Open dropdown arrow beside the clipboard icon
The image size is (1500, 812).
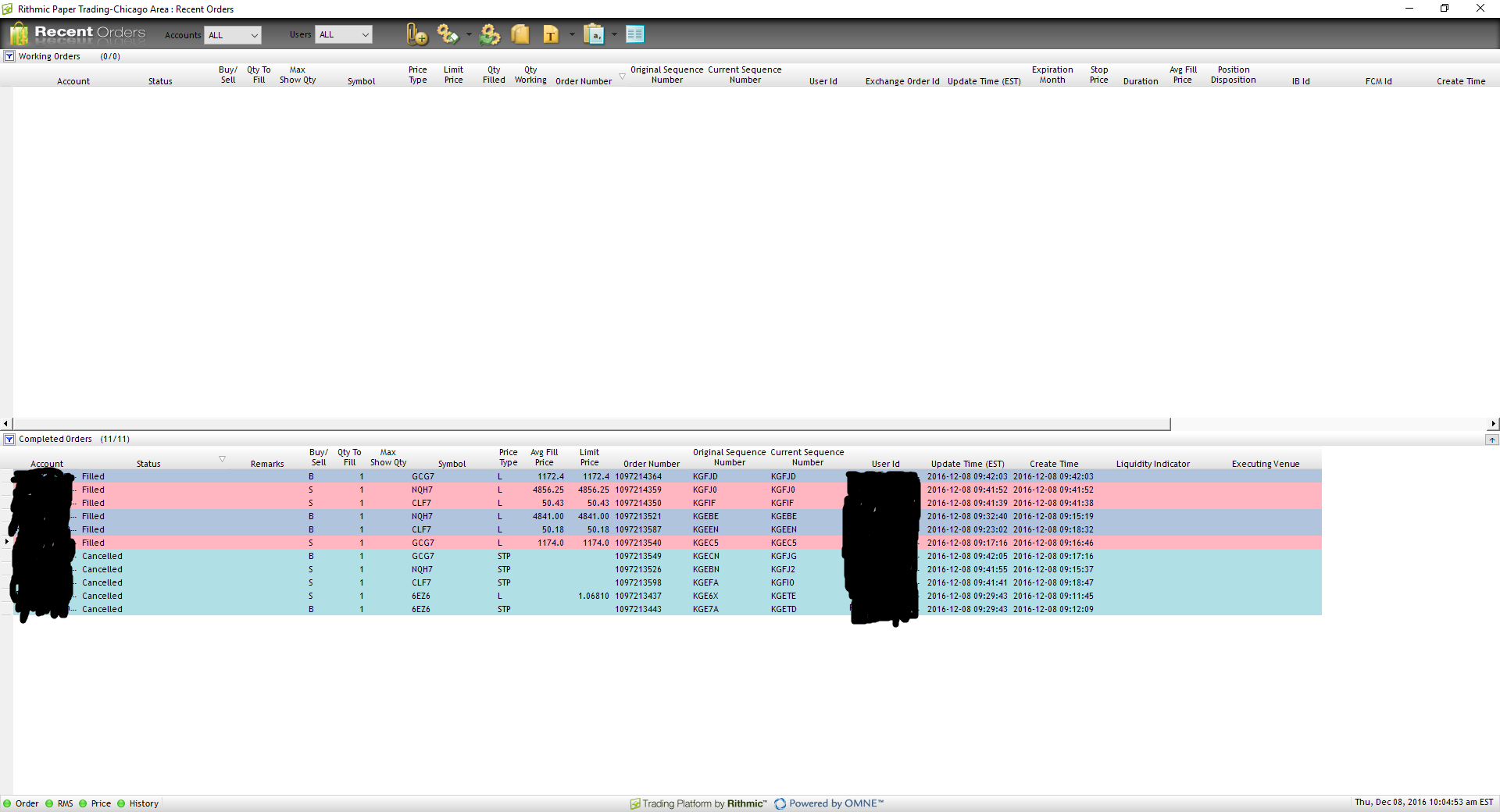[614, 34]
